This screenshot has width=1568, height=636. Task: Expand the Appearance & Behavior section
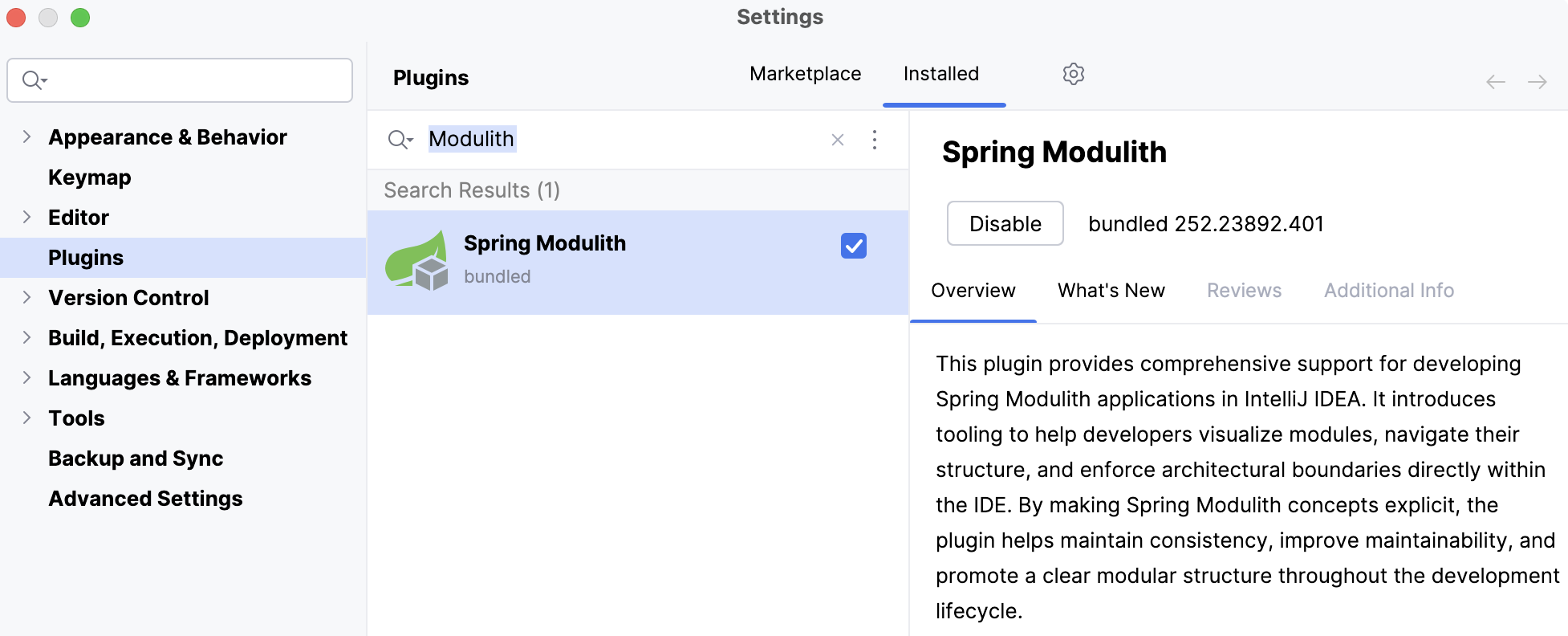[26, 137]
